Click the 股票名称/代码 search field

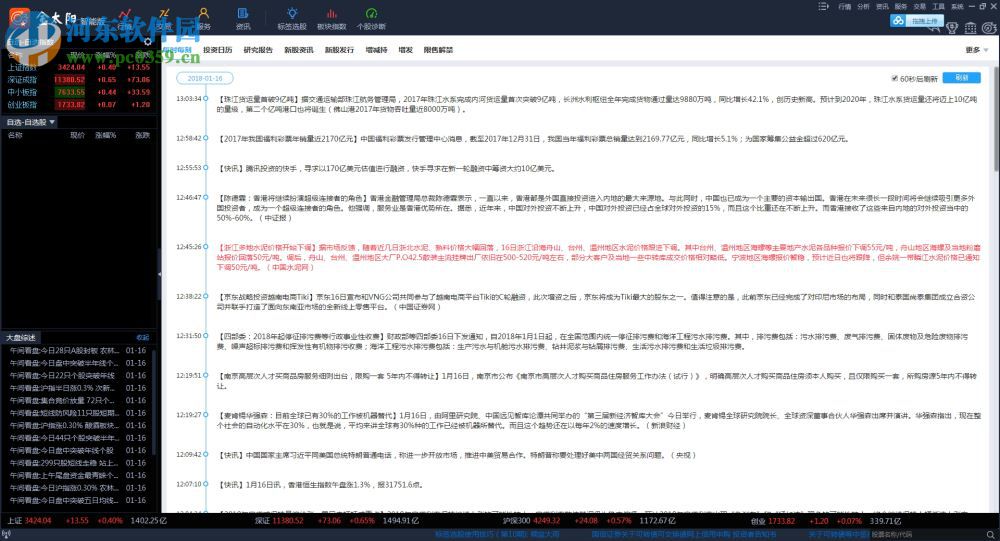pos(927,535)
